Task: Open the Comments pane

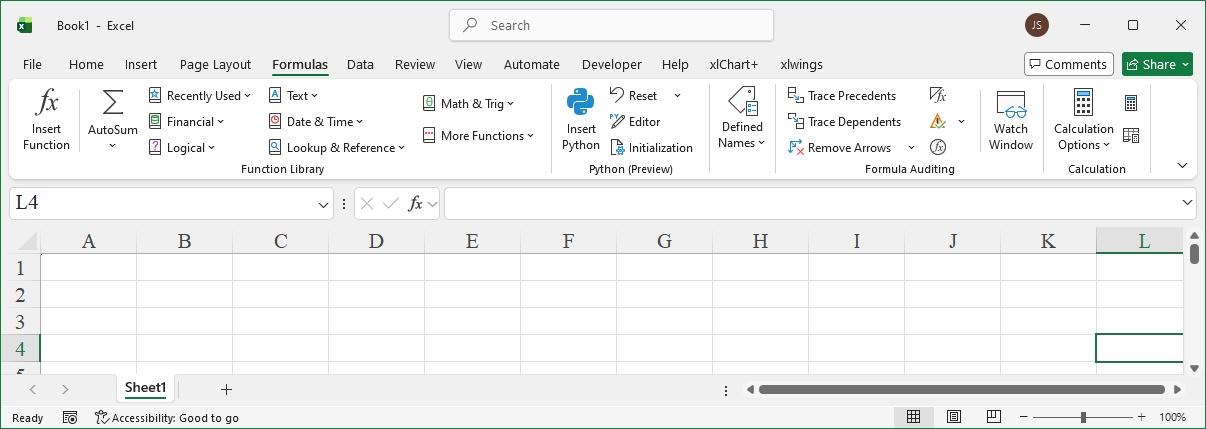Action: pyautogui.click(x=1069, y=64)
